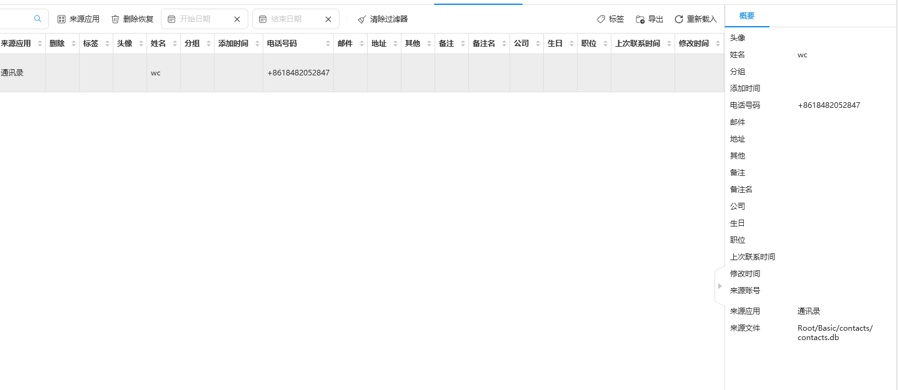Click the search magnifier icon

(x=38, y=19)
